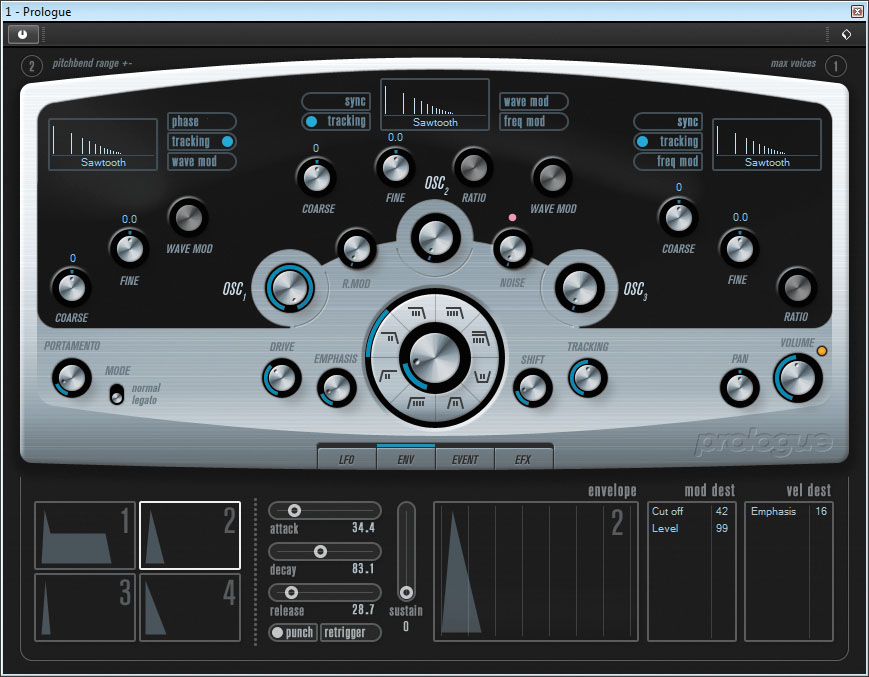Click OSC 2 fine knob

tap(395, 168)
